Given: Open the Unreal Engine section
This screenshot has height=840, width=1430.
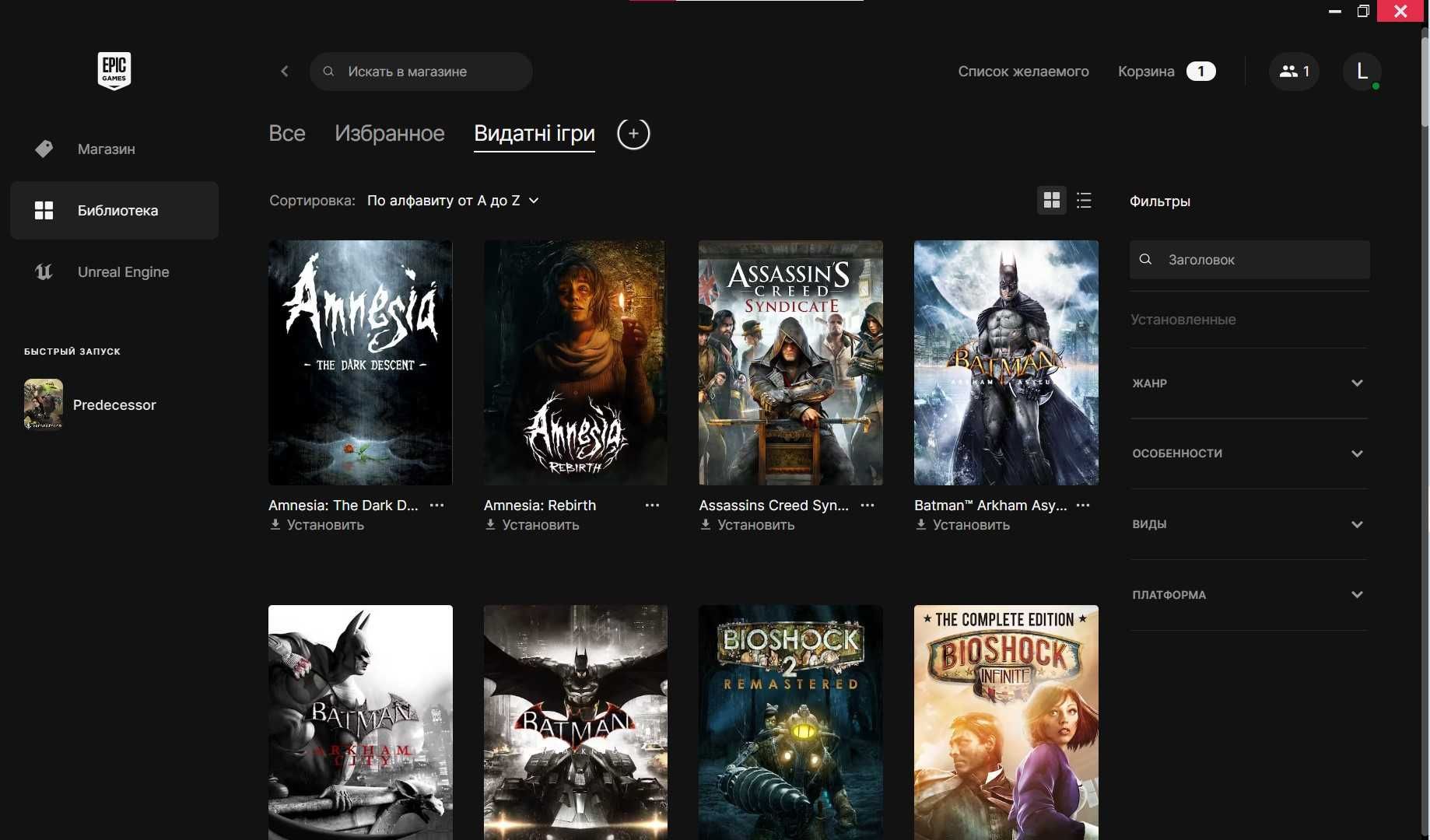Looking at the screenshot, I should click(114, 272).
